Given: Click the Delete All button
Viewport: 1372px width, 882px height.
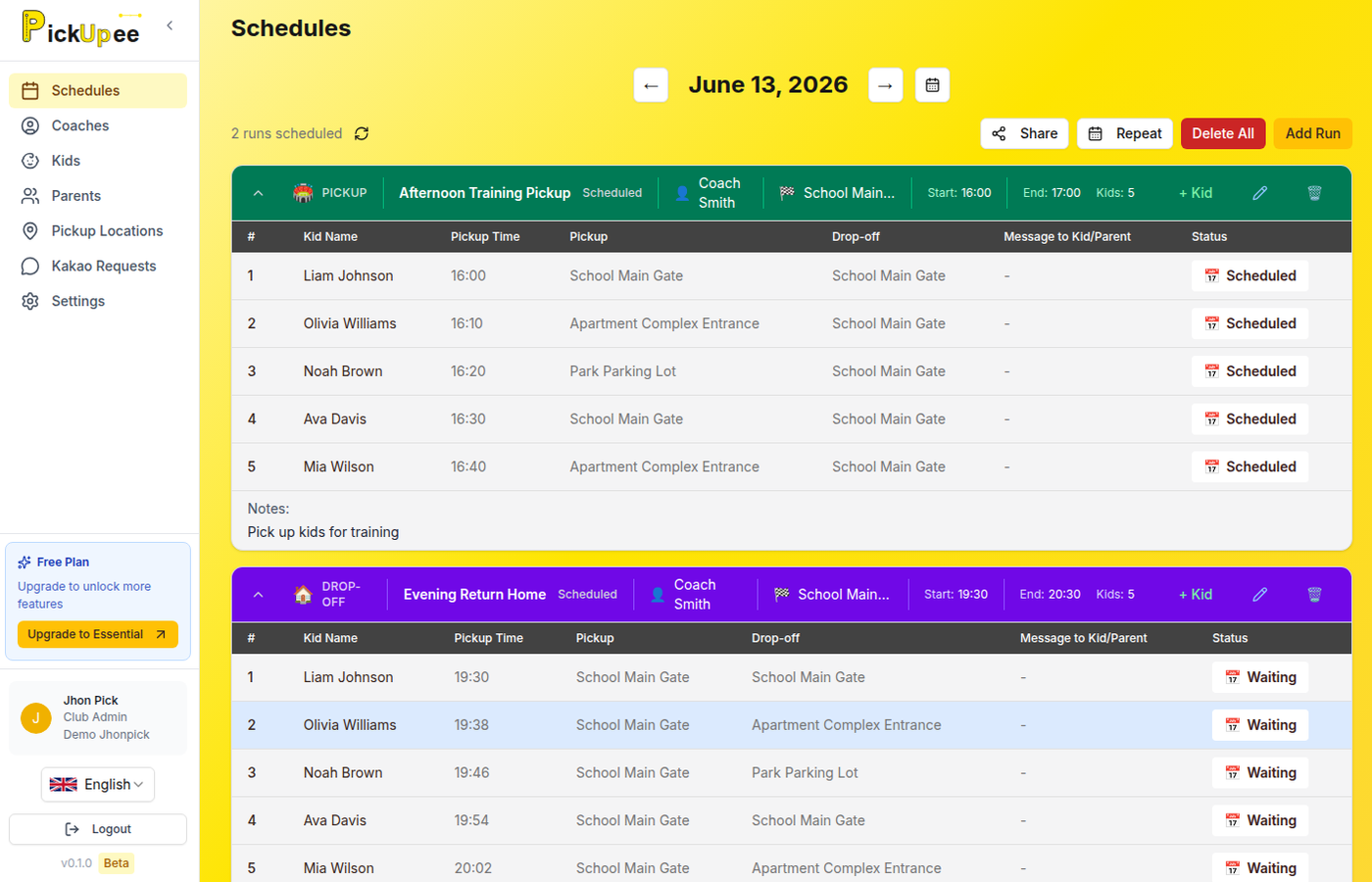Looking at the screenshot, I should [1223, 133].
